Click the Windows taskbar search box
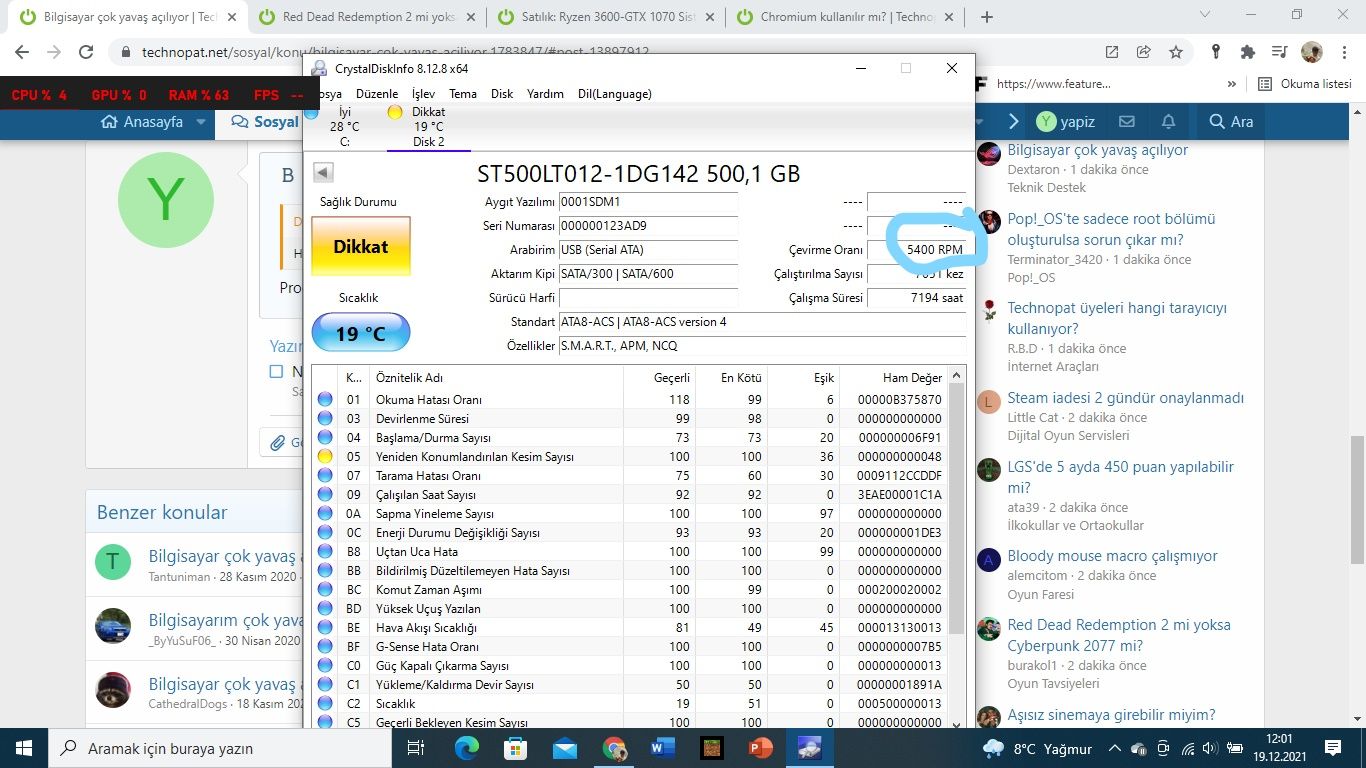The image size is (1366, 768). [220, 748]
